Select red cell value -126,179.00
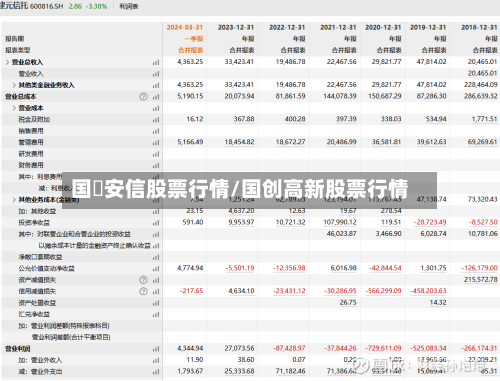Viewport: 500px width, 381px height. (480, 268)
